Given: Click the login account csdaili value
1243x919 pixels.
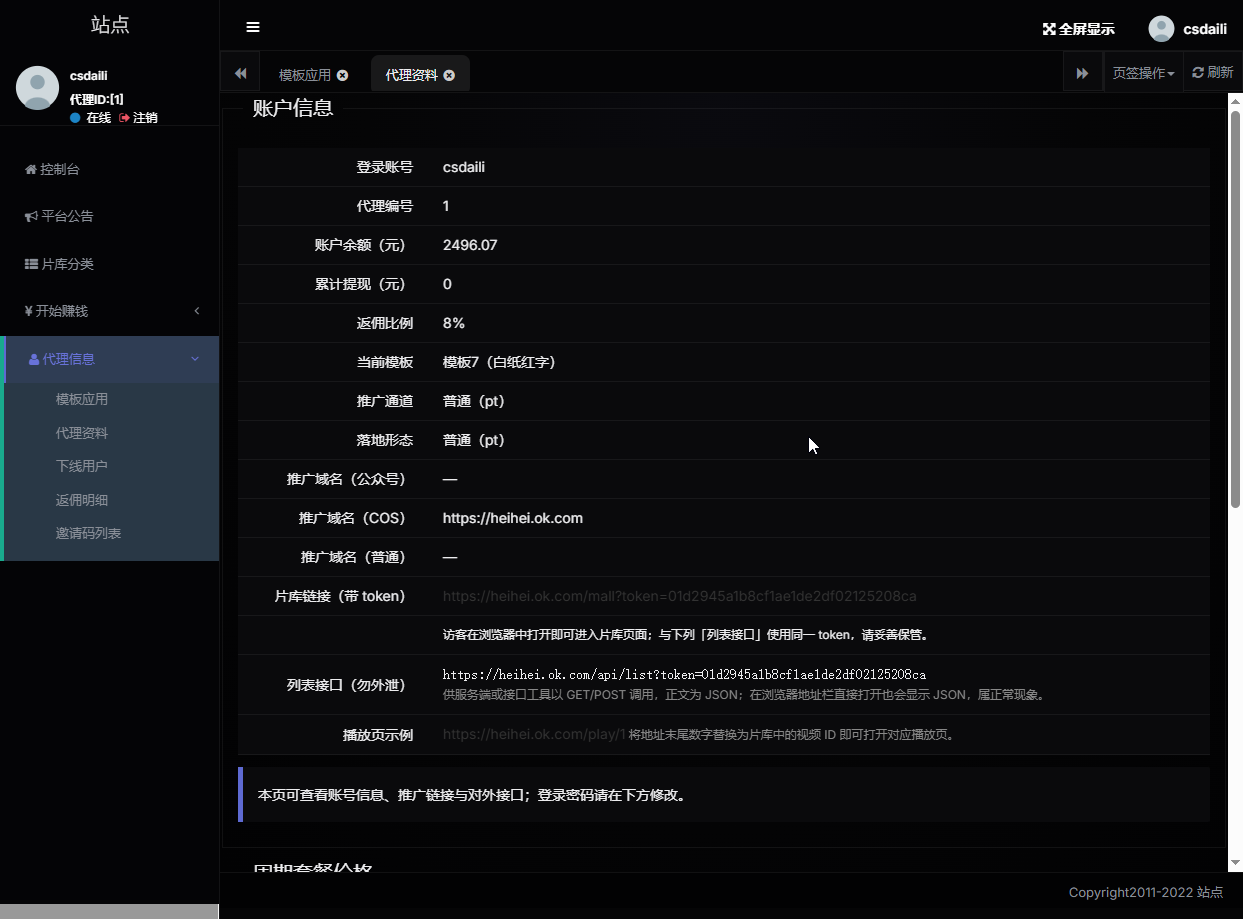Looking at the screenshot, I should 464,167.
